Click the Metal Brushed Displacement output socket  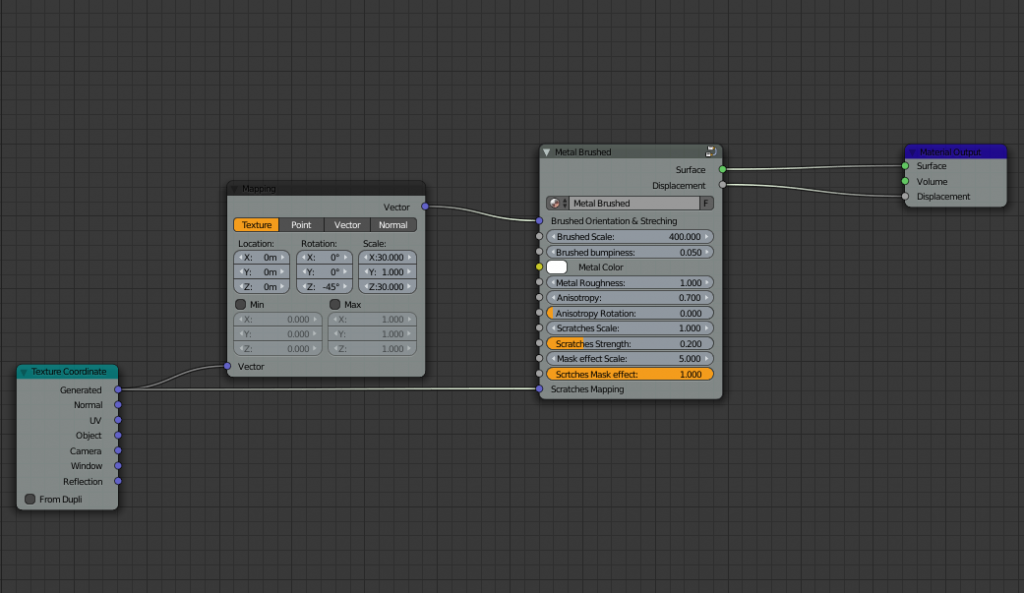722,185
